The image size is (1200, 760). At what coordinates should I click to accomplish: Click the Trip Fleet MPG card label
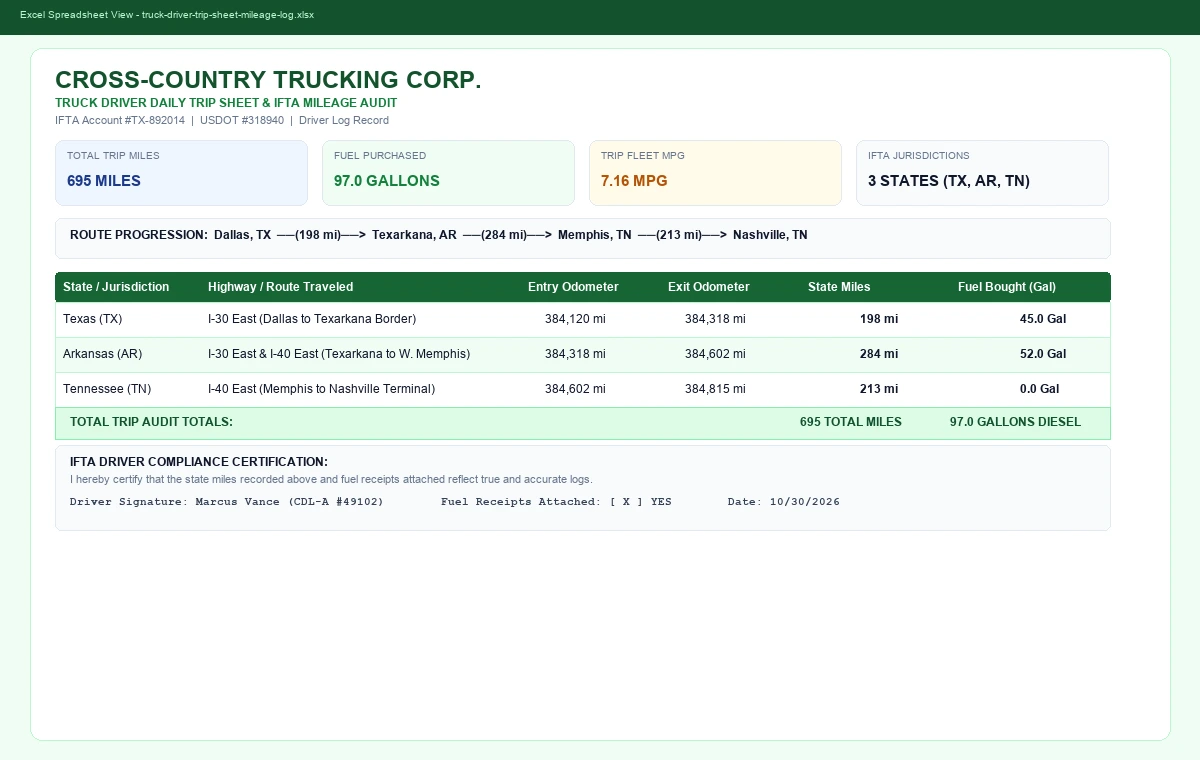(x=643, y=156)
